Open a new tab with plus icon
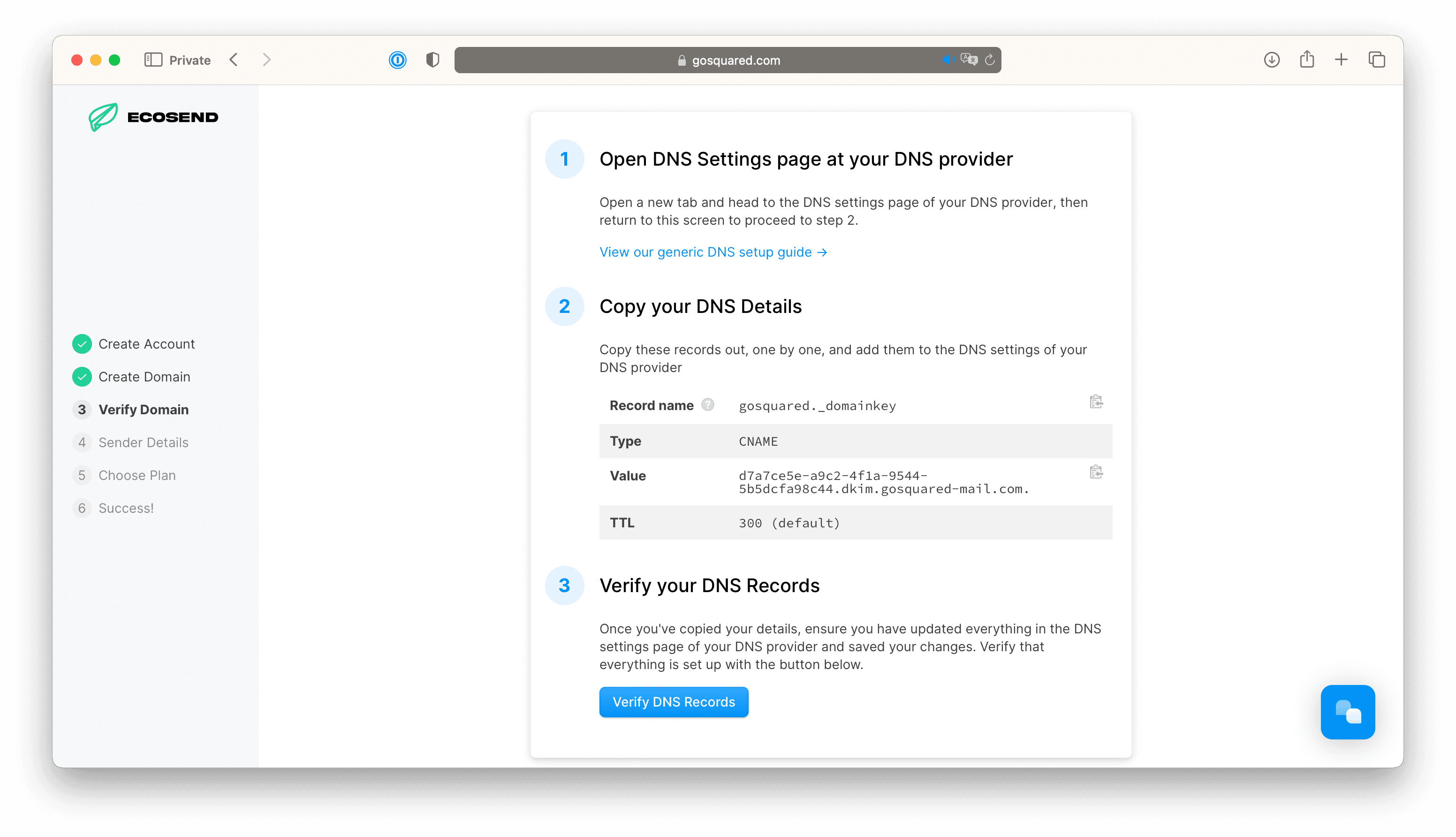The width and height of the screenshot is (1456, 837). tap(1341, 59)
